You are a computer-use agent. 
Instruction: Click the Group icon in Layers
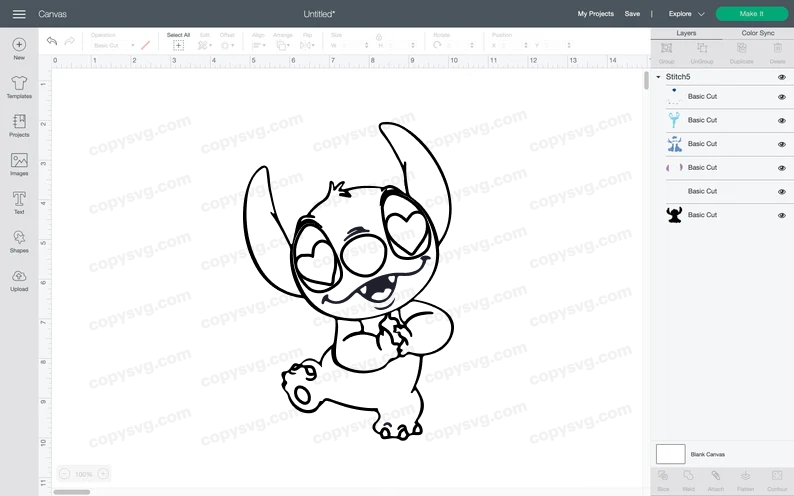[666, 48]
